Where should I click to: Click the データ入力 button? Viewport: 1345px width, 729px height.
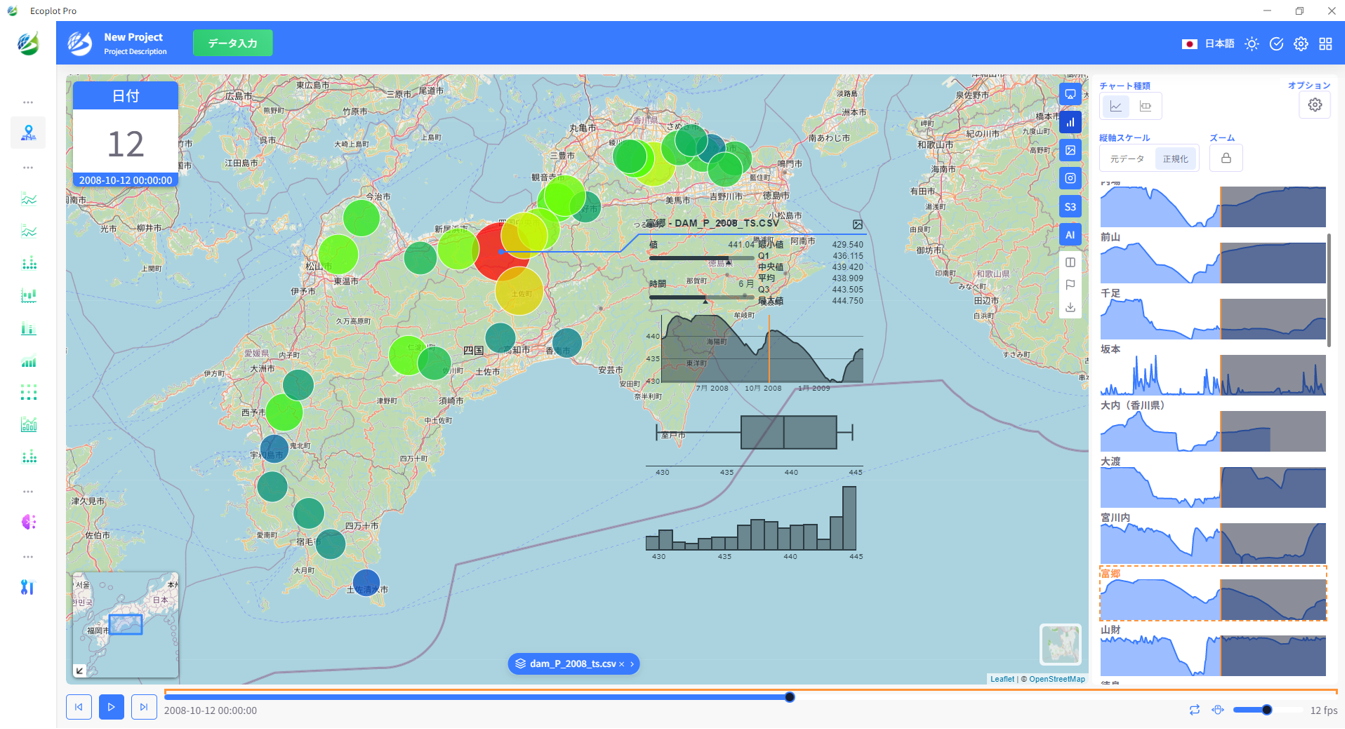pos(233,43)
